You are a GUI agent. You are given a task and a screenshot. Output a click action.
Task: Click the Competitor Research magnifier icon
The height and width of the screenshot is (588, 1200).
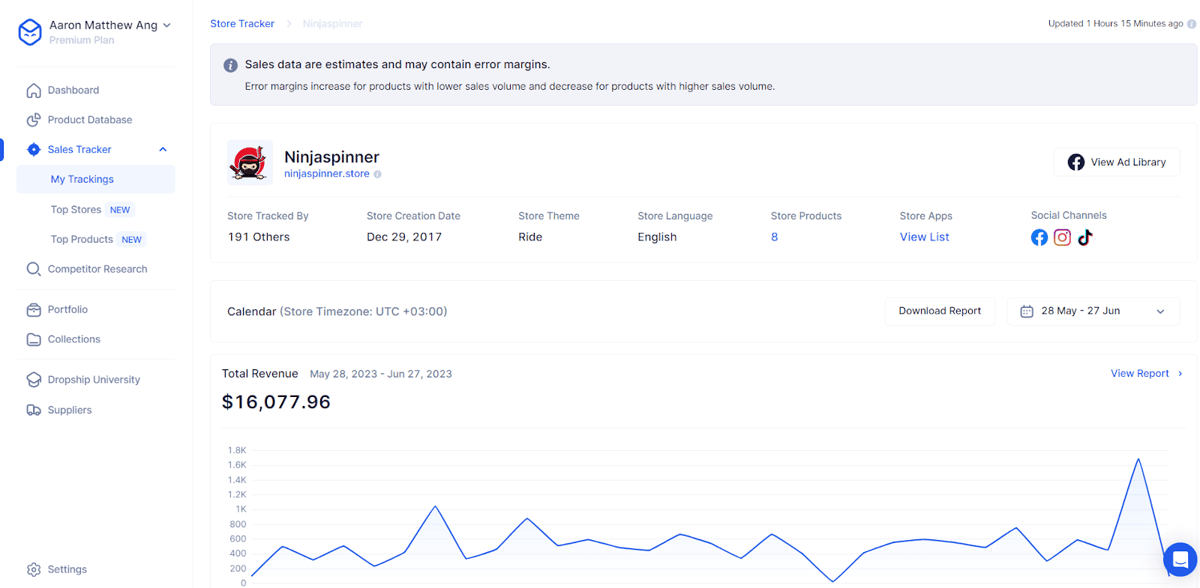34,269
